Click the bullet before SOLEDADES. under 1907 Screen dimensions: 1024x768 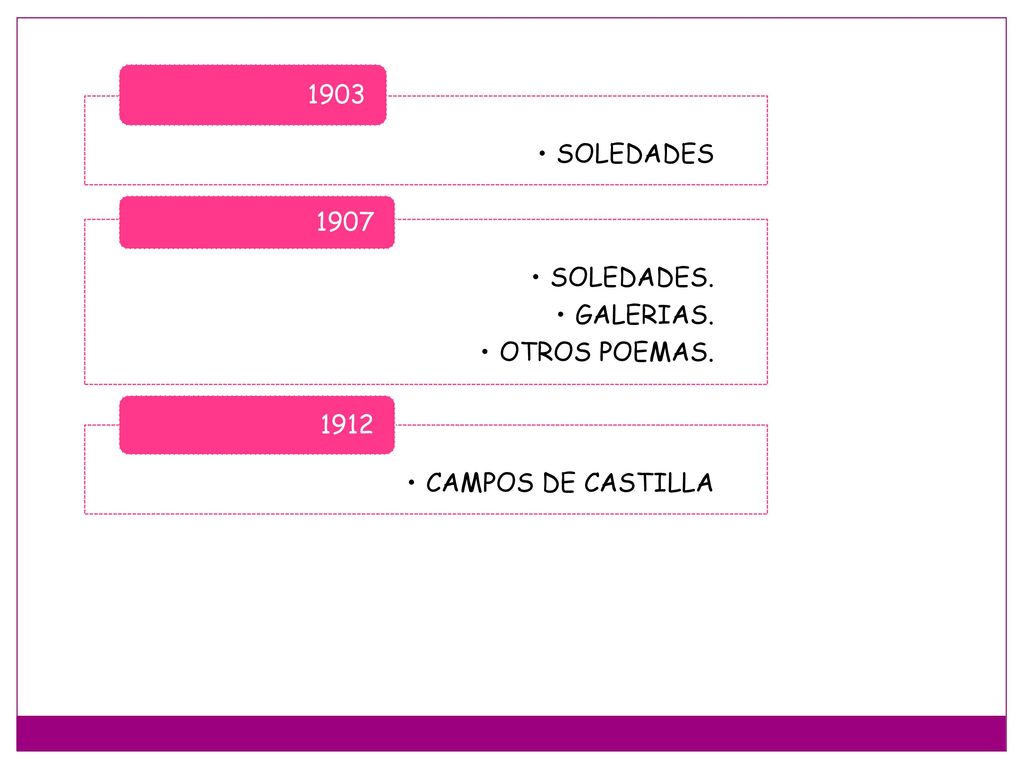coord(536,278)
